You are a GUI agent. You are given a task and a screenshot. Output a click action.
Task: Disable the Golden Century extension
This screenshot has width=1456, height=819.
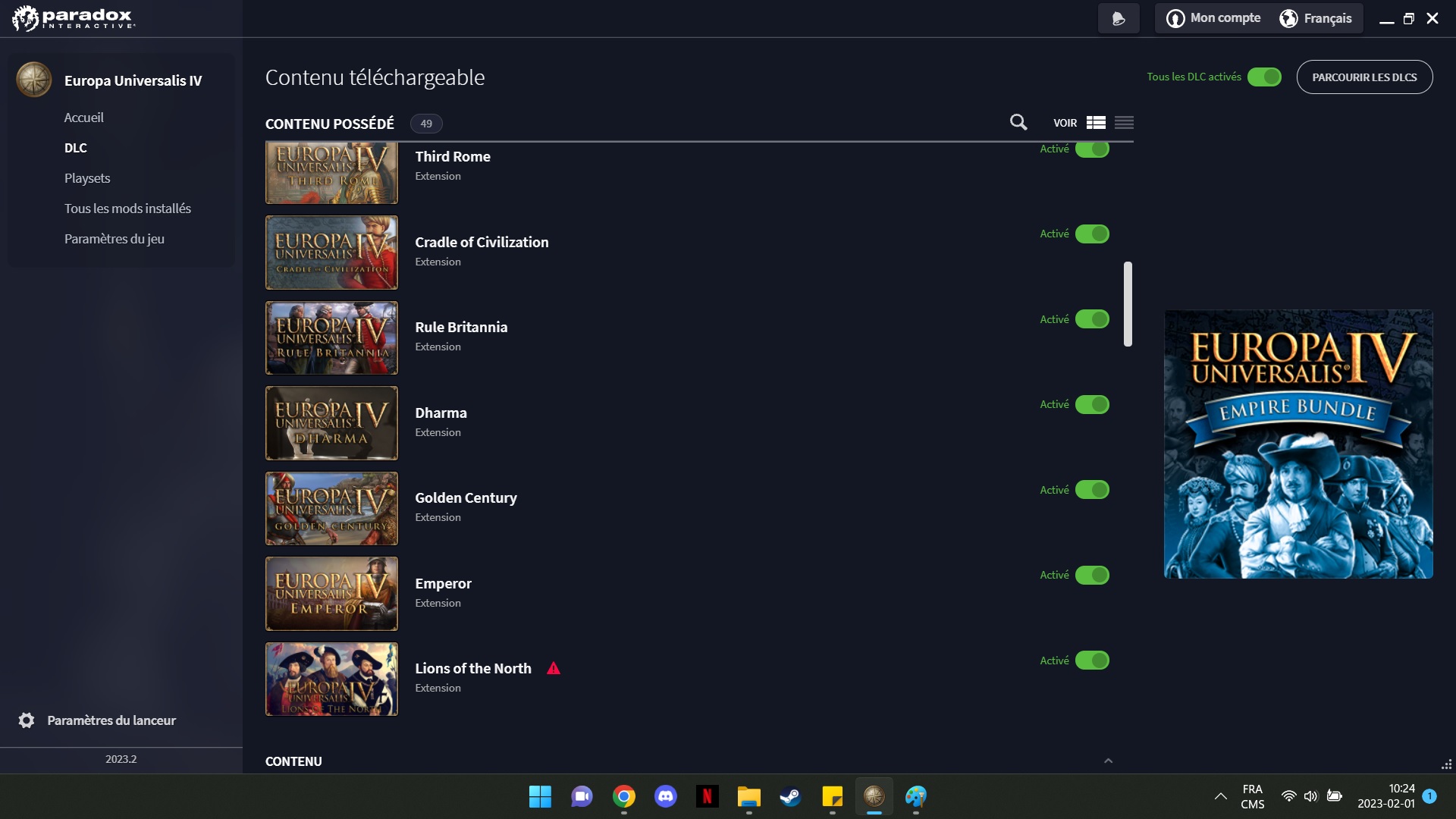[x=1092, y=490]
